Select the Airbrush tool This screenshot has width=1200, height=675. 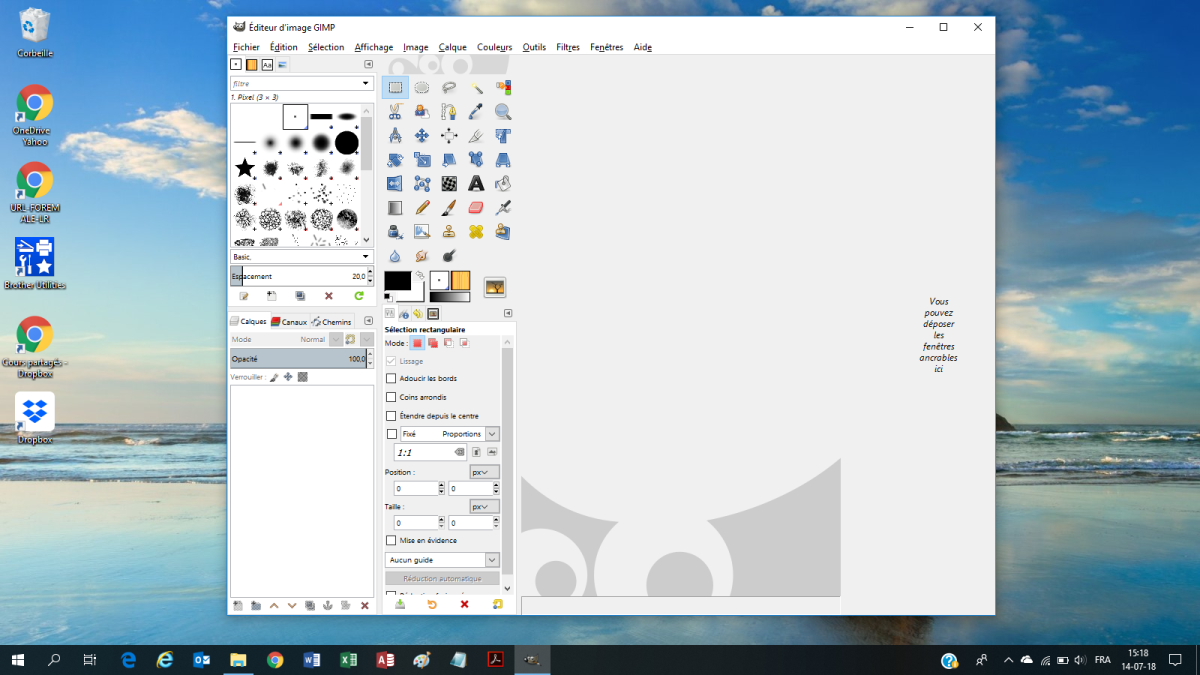click(503, 208)
